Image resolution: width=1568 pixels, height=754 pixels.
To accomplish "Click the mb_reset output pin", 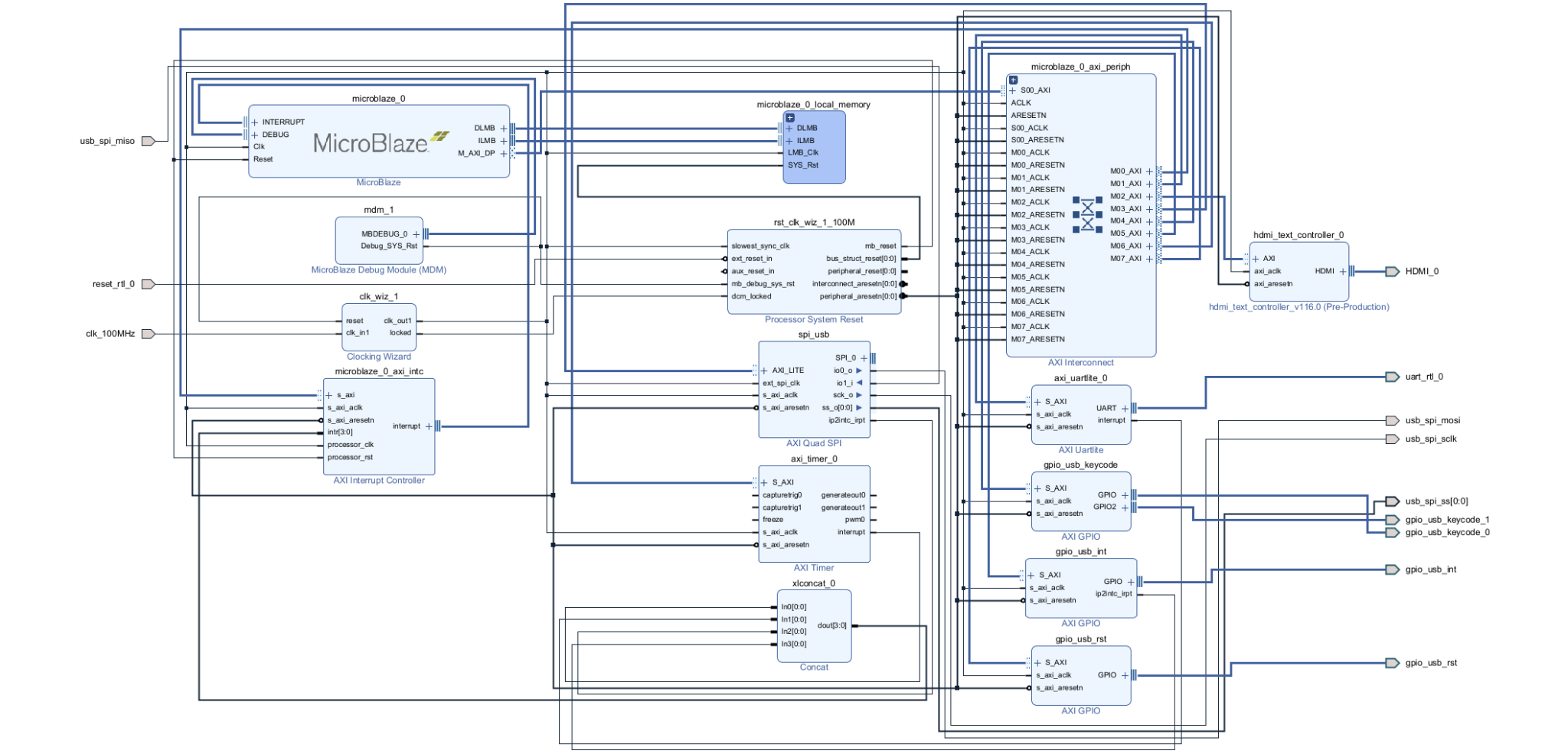I will pyautogui.click(x=880, y=246).
